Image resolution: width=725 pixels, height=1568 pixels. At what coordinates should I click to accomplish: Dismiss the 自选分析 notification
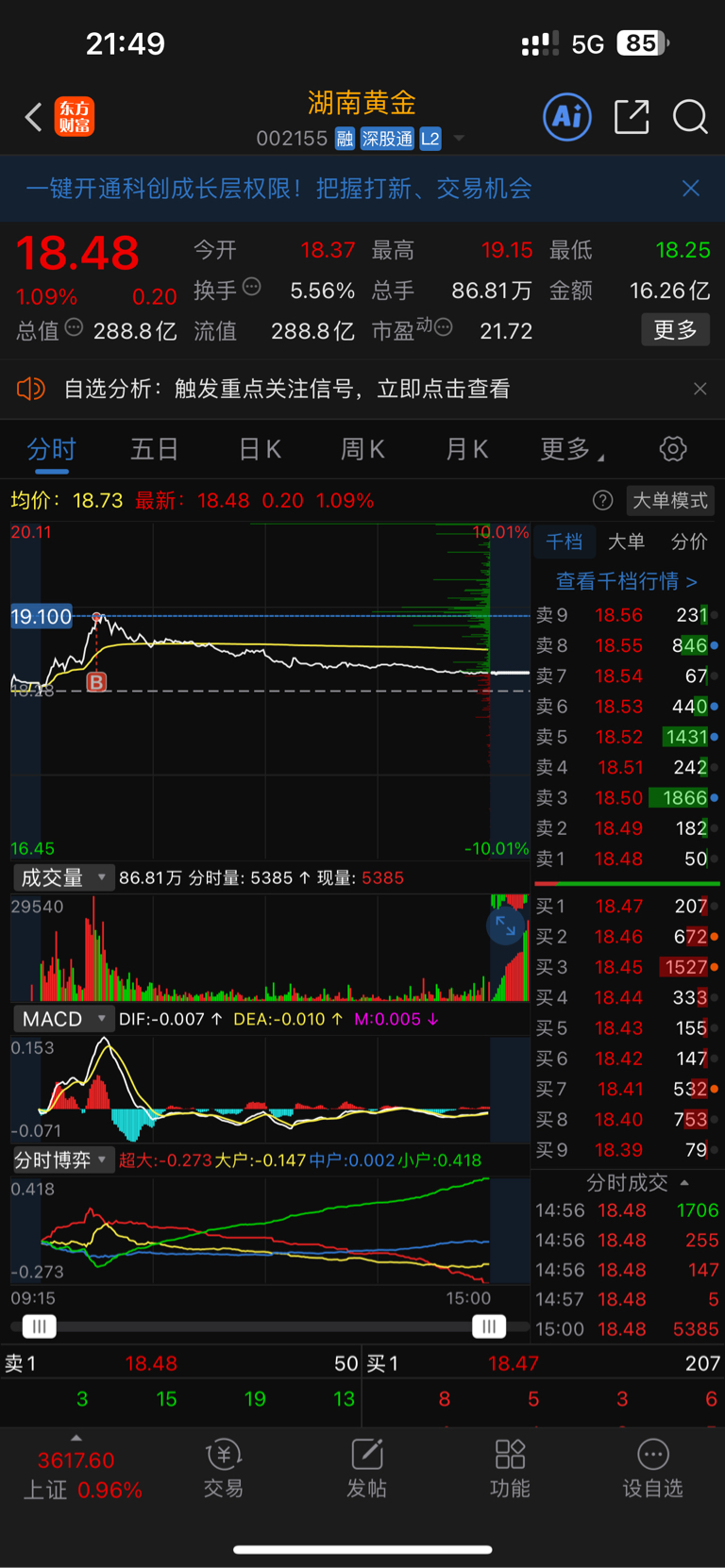click(x=700, y=389)
